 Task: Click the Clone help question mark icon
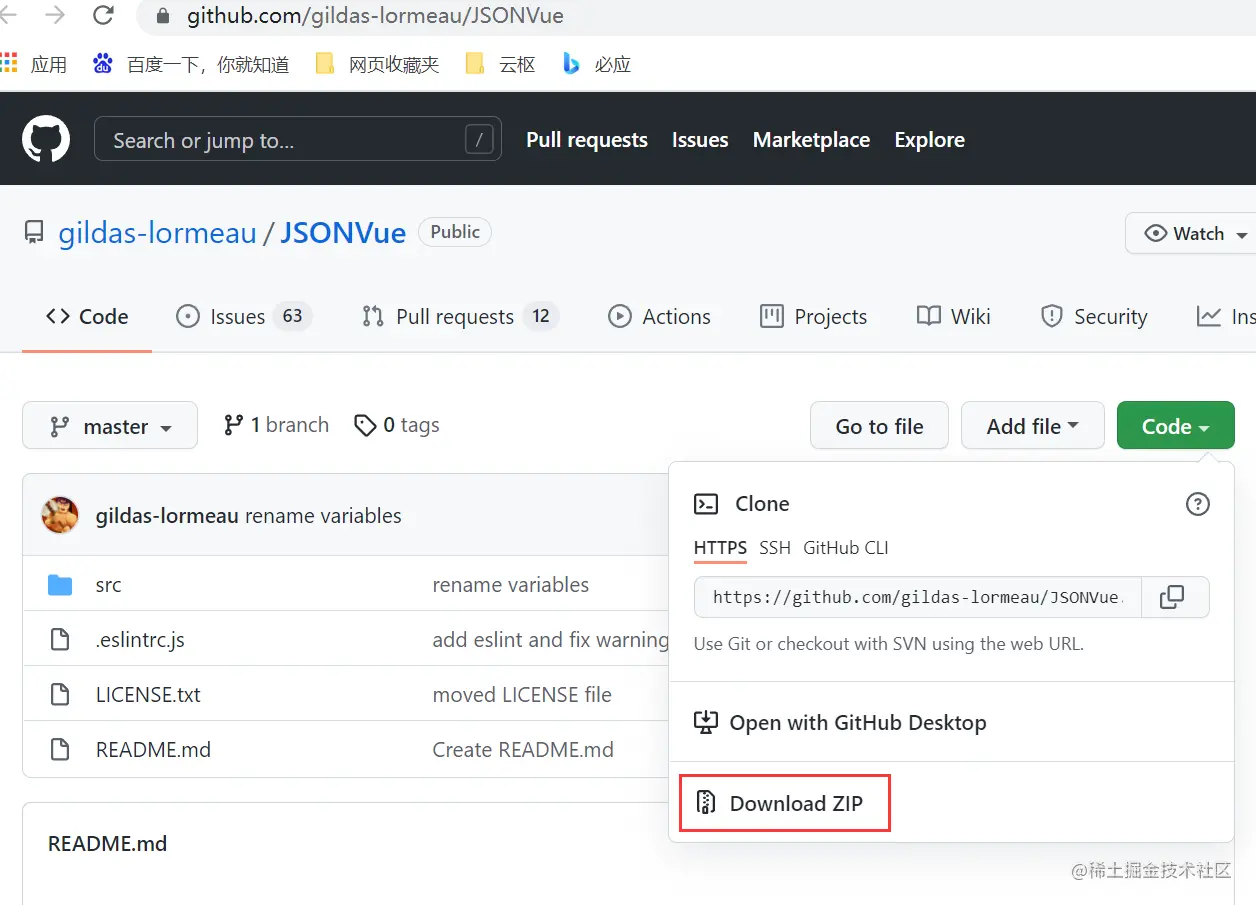pyautogui.click(x=1198, y=504)
